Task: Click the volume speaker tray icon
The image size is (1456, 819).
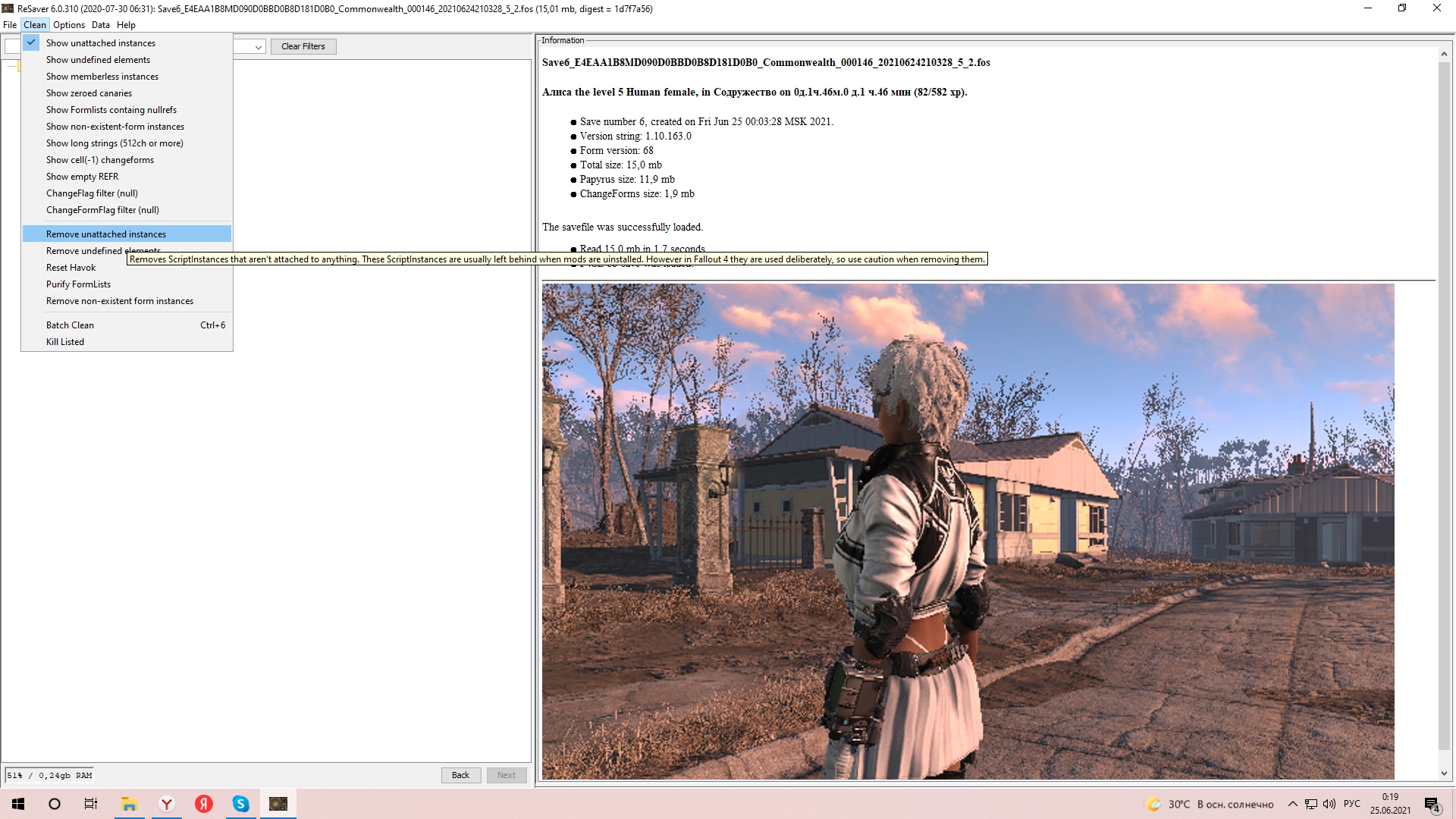Action: click(x=1329, y=804)
